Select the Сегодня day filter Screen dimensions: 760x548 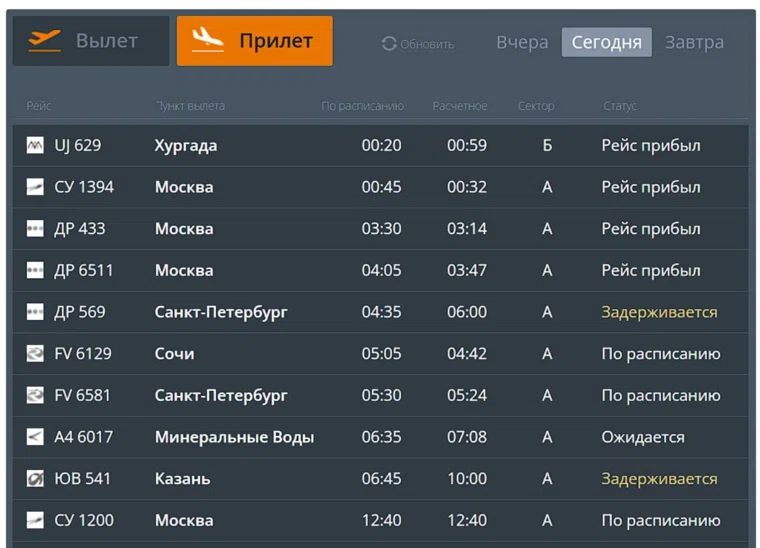tap(606, 42)
